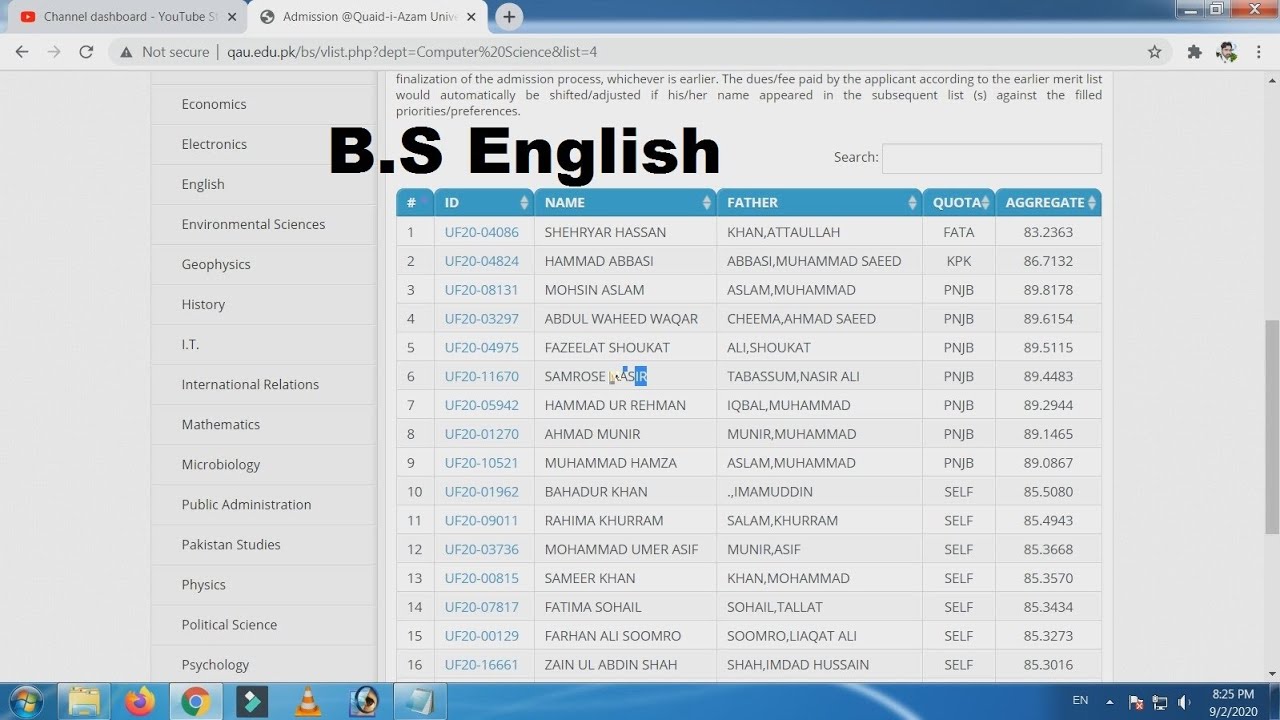Click the action center flag icon
The width and height of the screenshot is (1280, 720).
(1136, 702)
